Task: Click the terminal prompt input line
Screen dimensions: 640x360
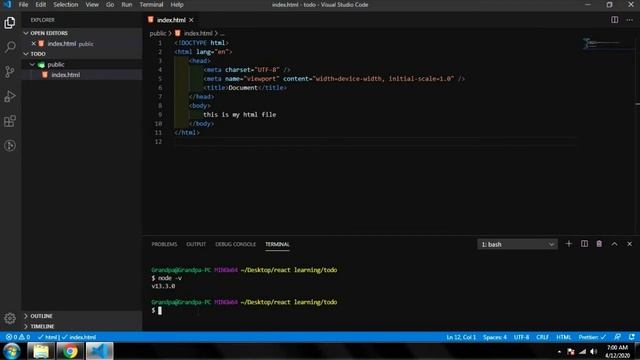Action: point(160,311)
